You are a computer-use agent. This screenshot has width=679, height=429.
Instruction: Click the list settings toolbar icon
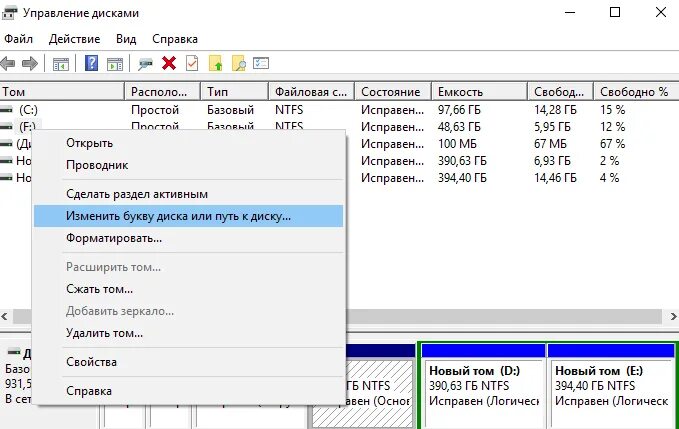(x=261, y=63)
